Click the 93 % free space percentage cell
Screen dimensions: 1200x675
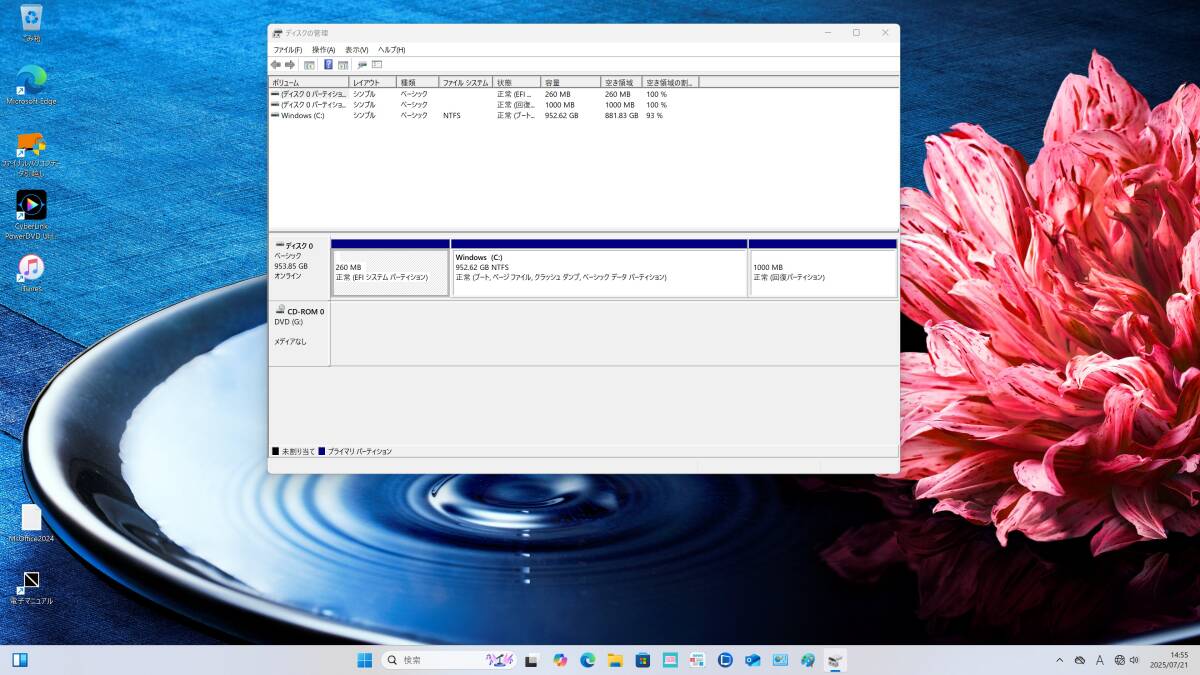tap(655, 115)
